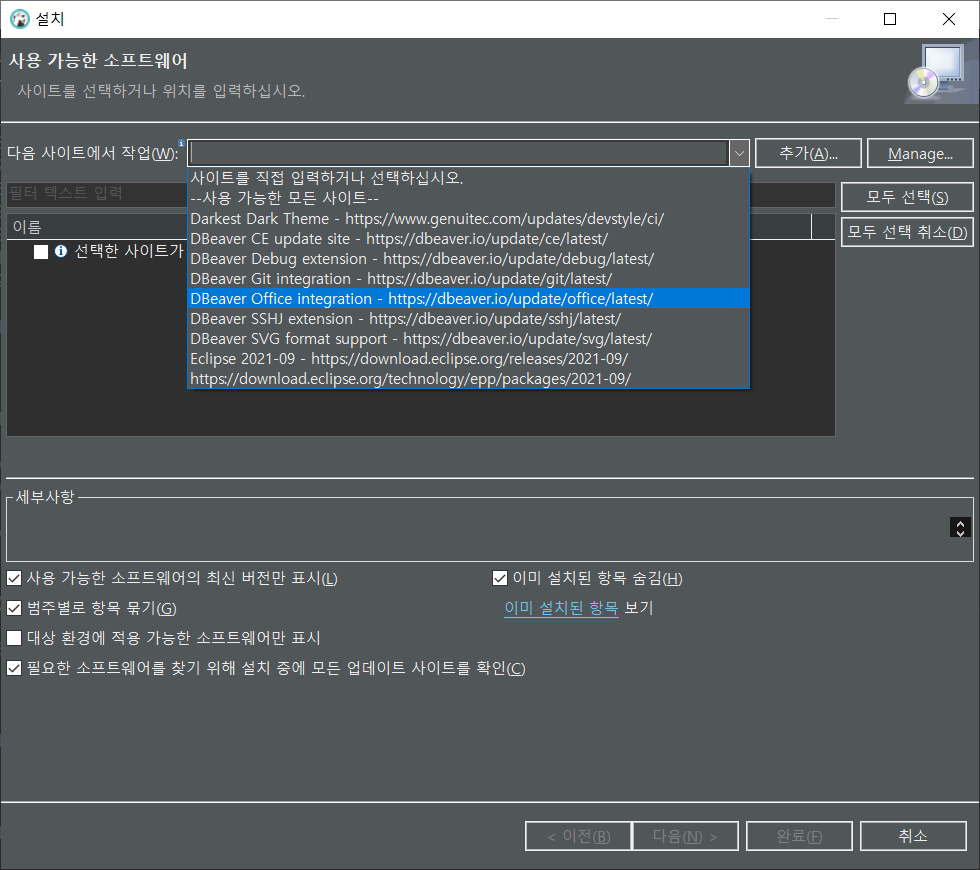Click the '다음 사이트에서 작업(W):' label
The image size is (980, 870).
tap(92, 153)
